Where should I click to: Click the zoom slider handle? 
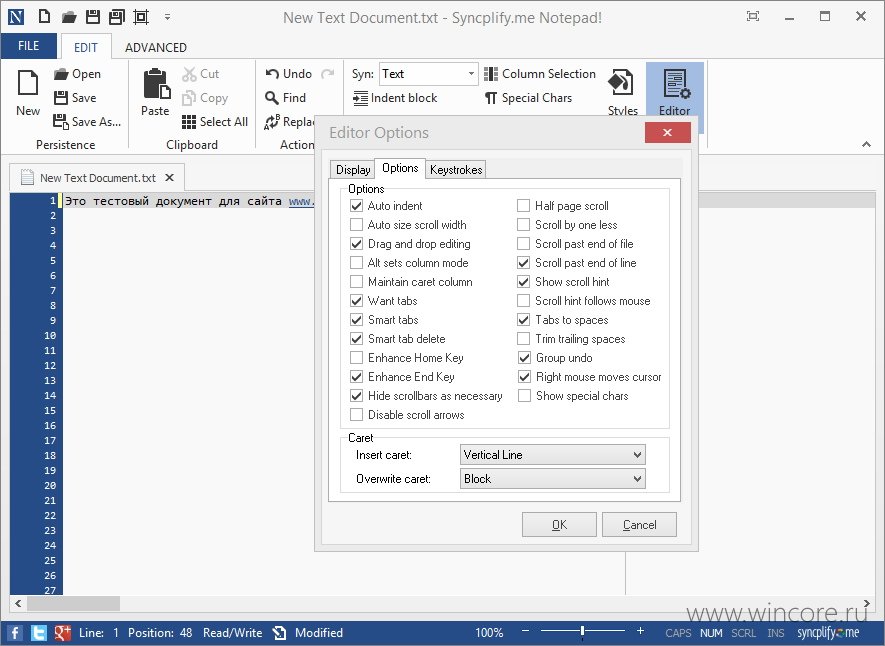[582, 631]
